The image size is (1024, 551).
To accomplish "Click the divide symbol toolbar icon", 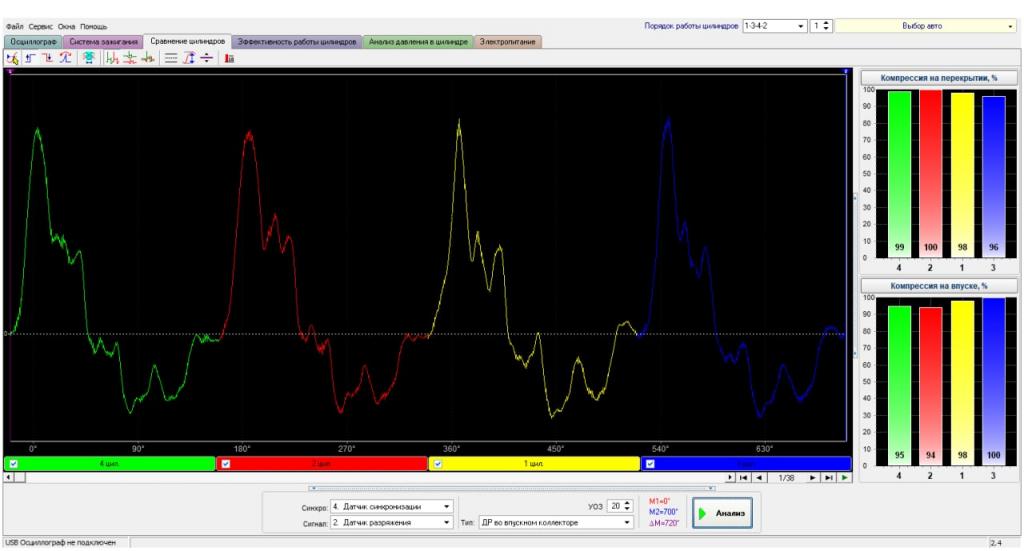I will 206,58.
